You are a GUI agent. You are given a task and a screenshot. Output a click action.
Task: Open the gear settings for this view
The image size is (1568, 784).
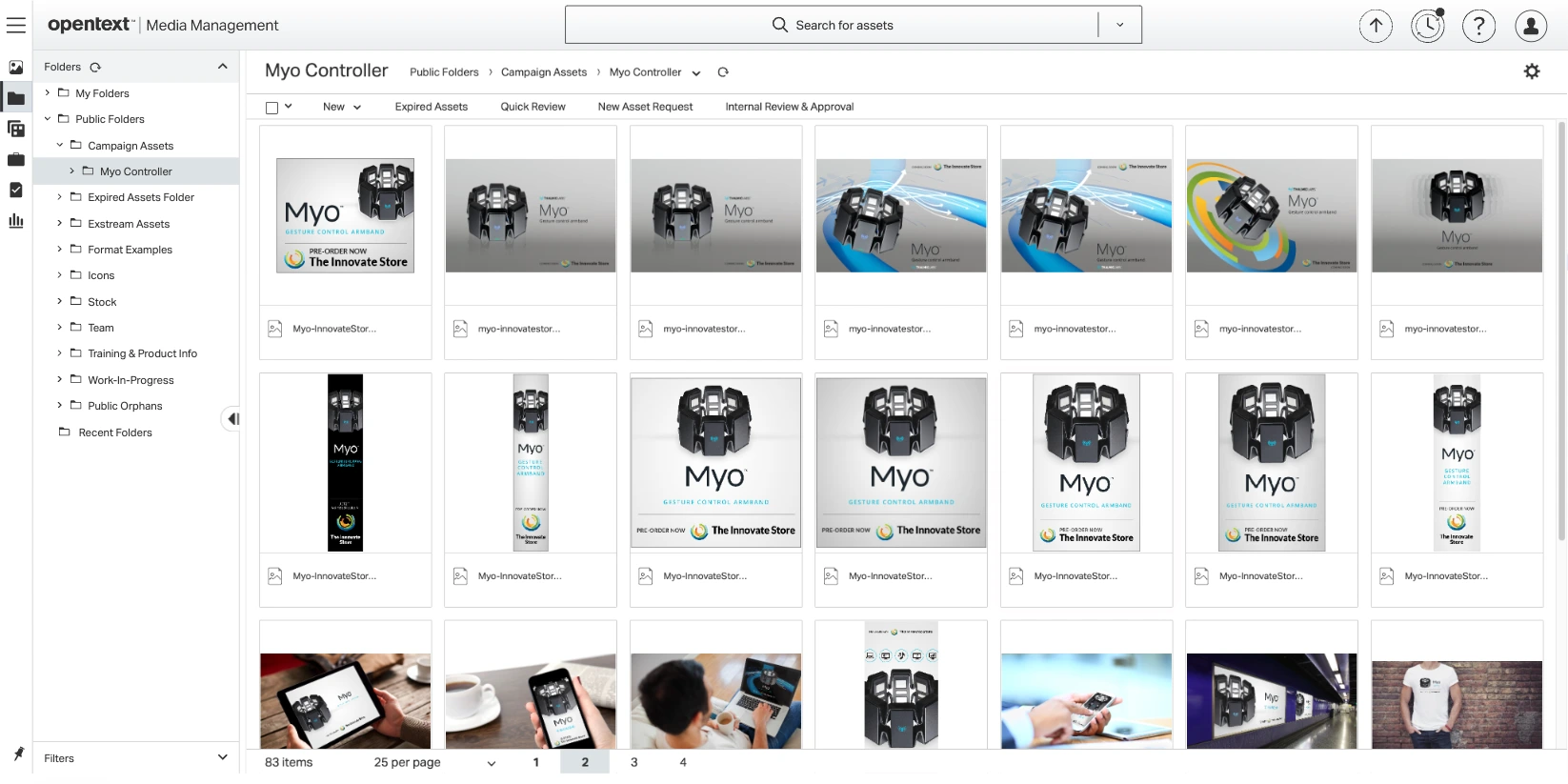[1532, 71]
